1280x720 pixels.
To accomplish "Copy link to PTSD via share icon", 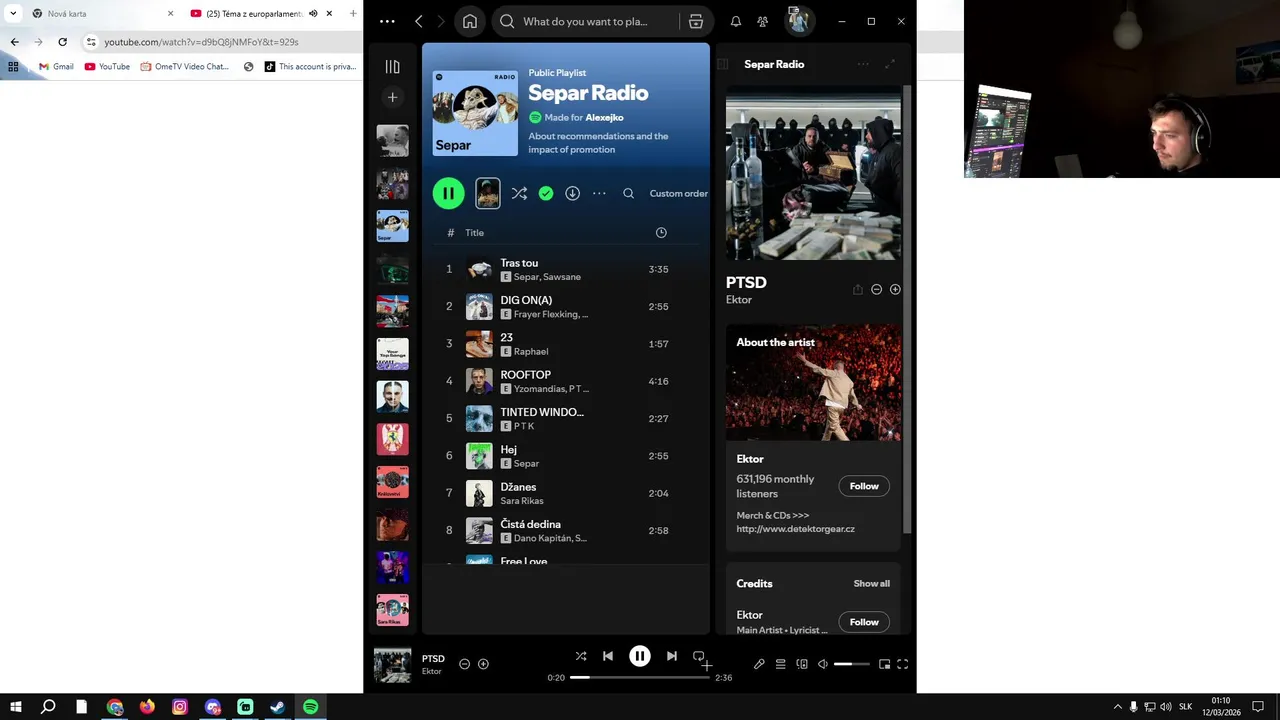I will click(857, 289).
